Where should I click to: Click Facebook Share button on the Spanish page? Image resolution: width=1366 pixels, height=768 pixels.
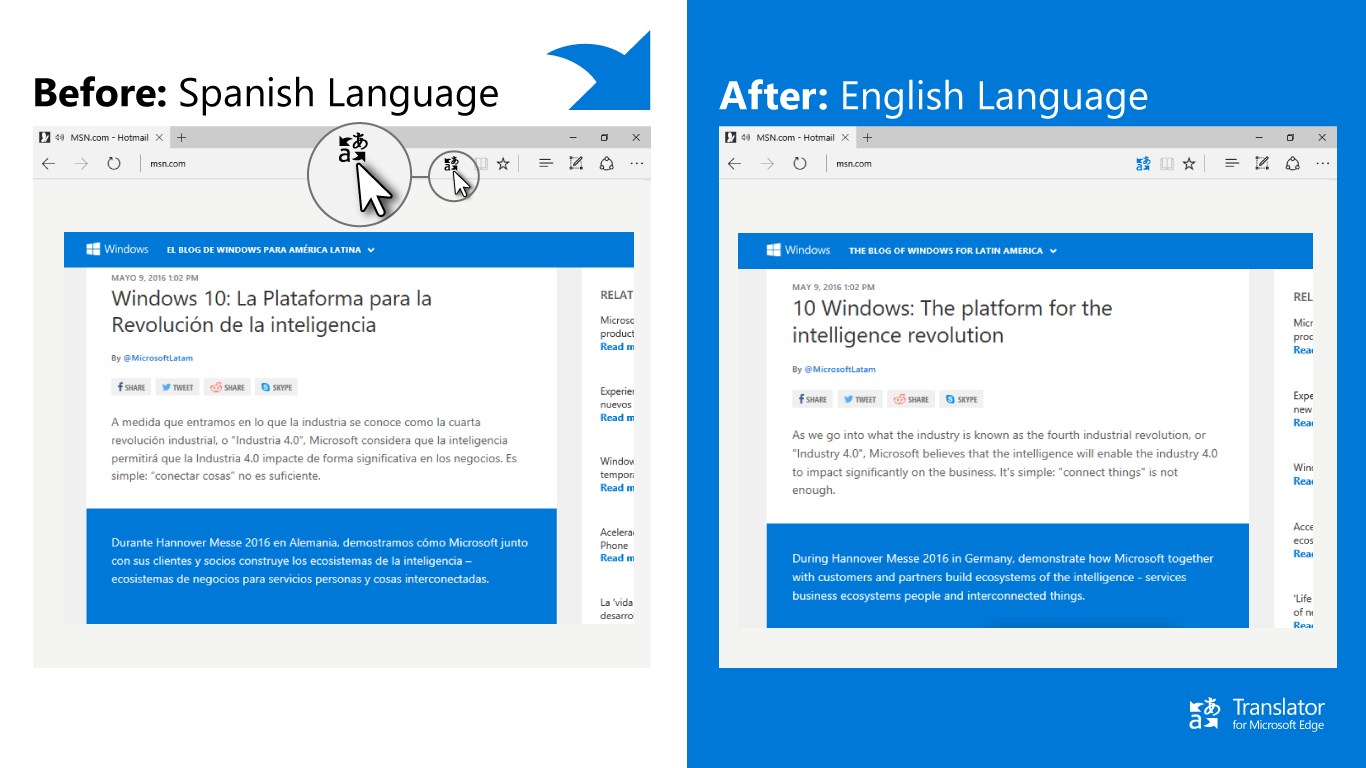(131, 387)
